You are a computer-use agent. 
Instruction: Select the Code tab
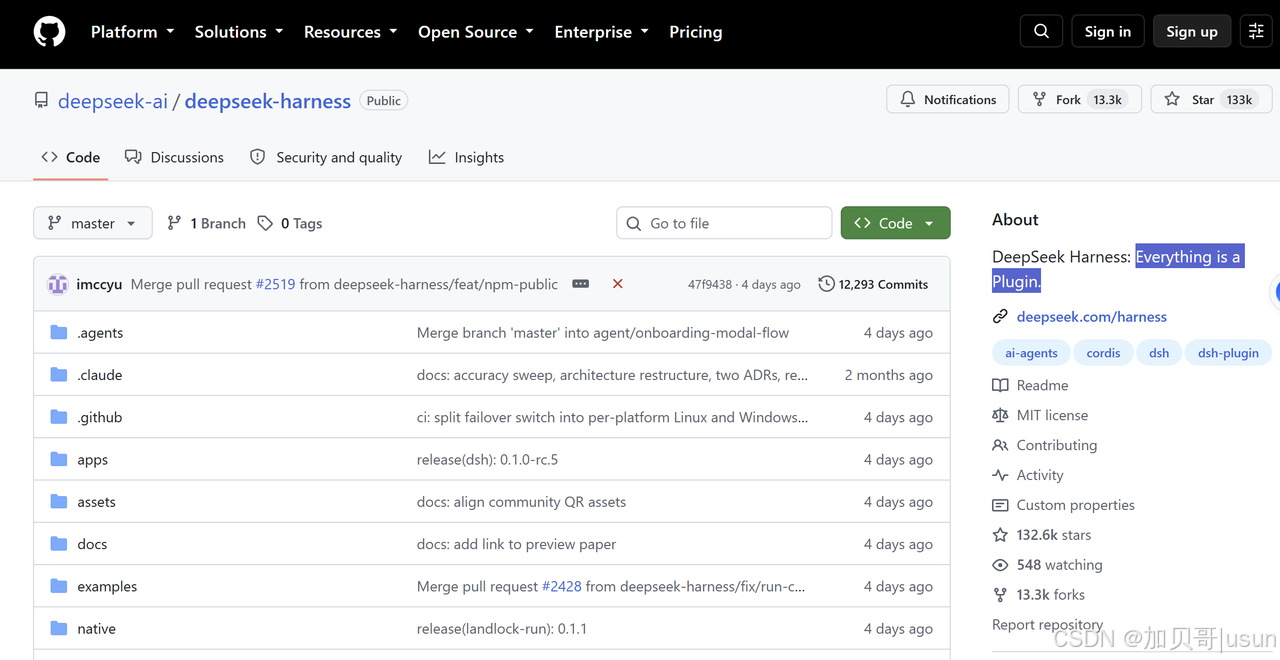coord(70,157)
